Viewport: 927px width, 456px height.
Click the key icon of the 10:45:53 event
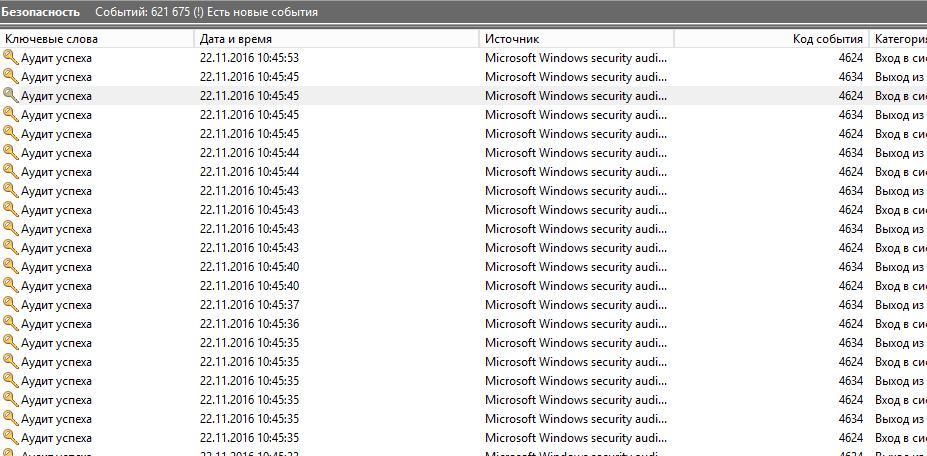pos(11,58)
